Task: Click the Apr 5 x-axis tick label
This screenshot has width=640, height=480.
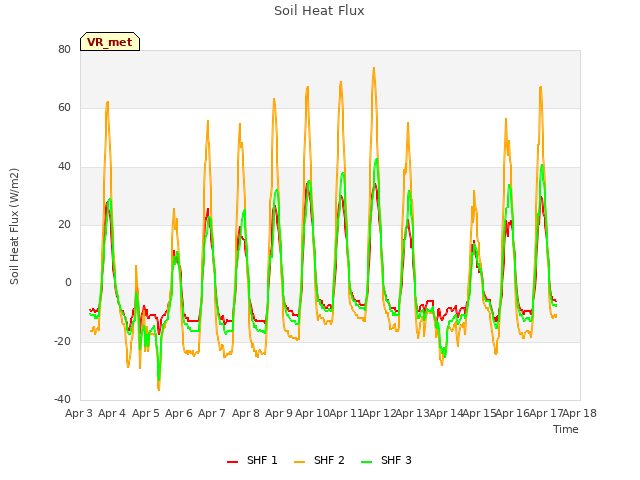Action: click(x=146, y=413)
